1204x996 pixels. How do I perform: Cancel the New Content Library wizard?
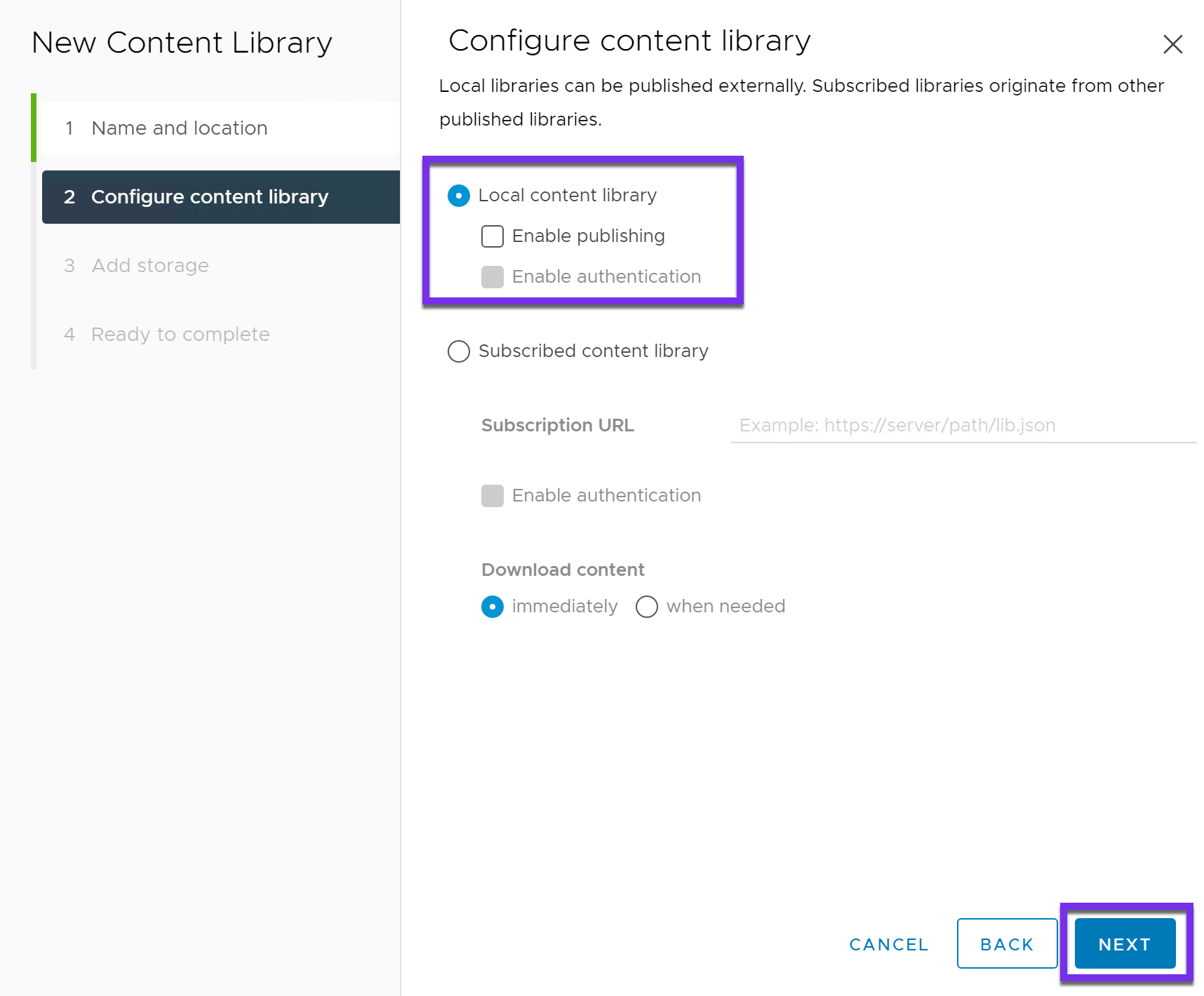(x=888, y=943)
